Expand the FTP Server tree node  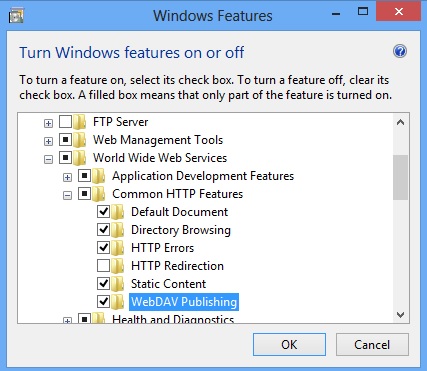pos(48,123)
